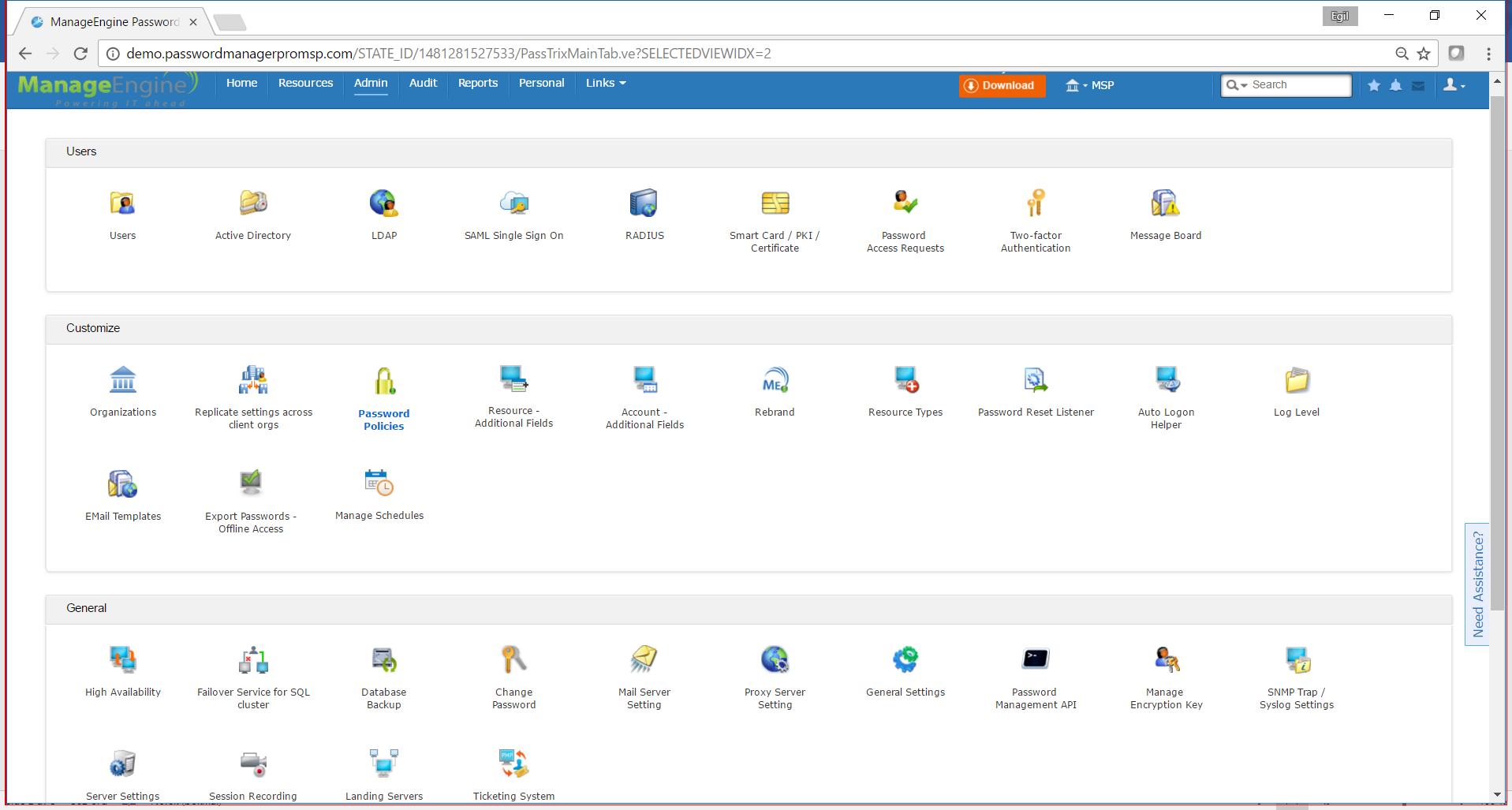Viewport: 1512px width, 810px height.
Task: Click the favorites star in header
Action: coord(1374,85)
